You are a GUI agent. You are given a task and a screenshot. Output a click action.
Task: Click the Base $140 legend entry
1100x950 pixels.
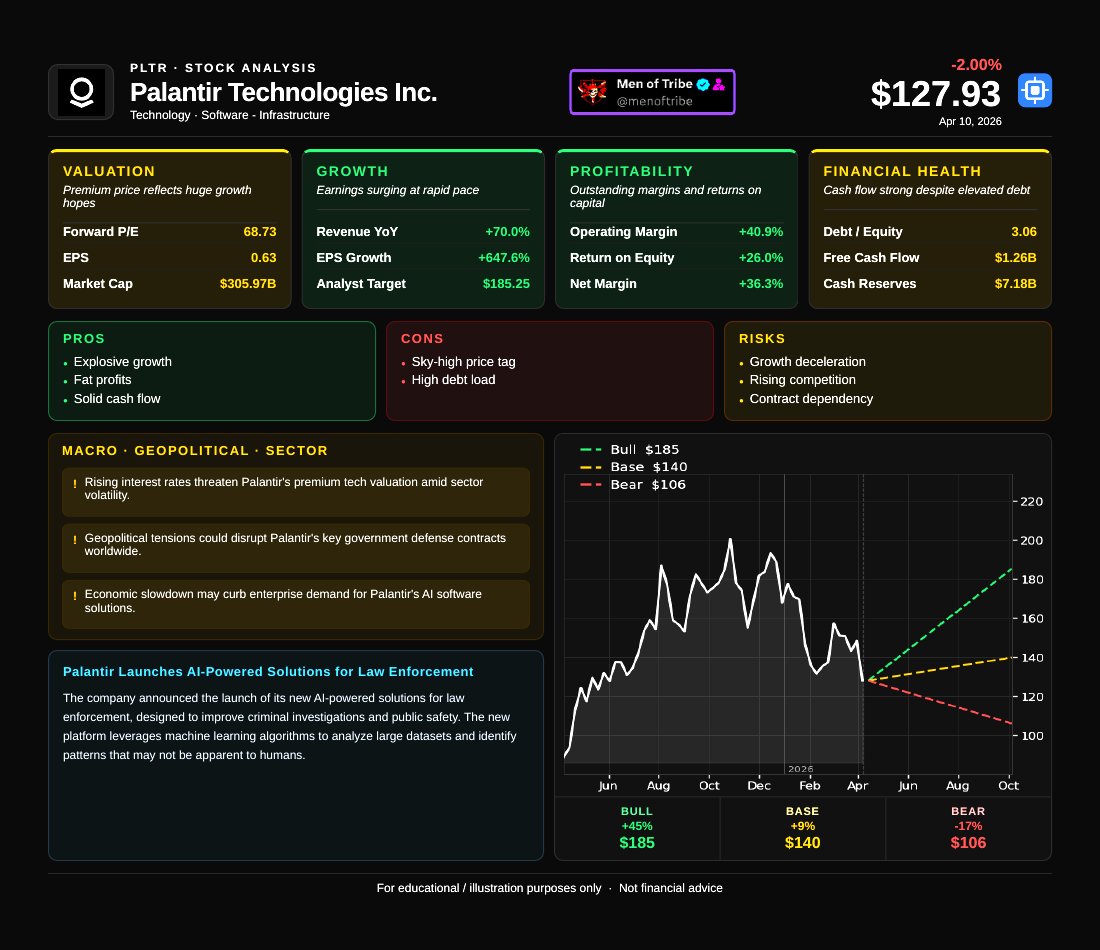tap(634, 467)
